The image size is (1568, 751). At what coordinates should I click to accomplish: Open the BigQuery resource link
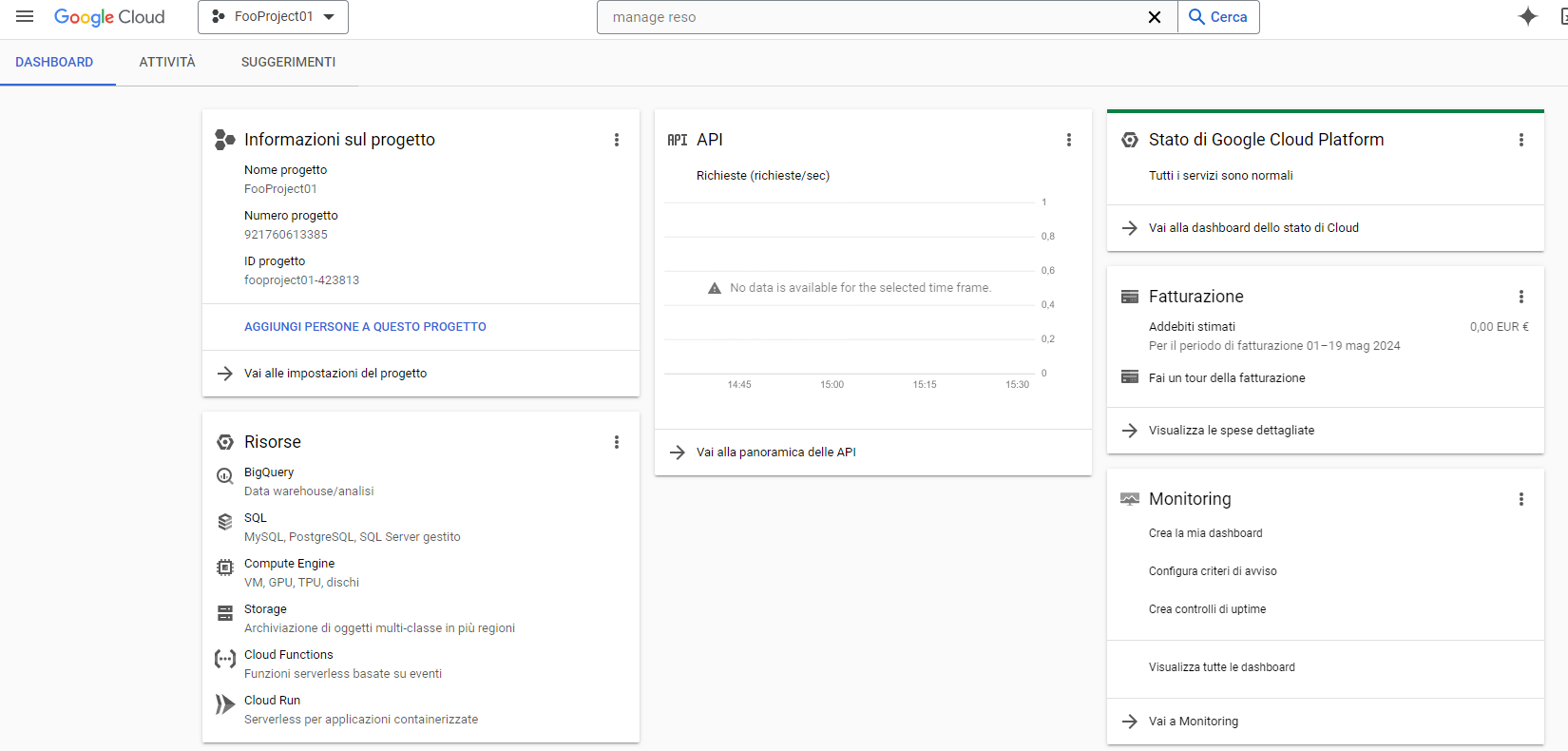[x=269, y=472]
